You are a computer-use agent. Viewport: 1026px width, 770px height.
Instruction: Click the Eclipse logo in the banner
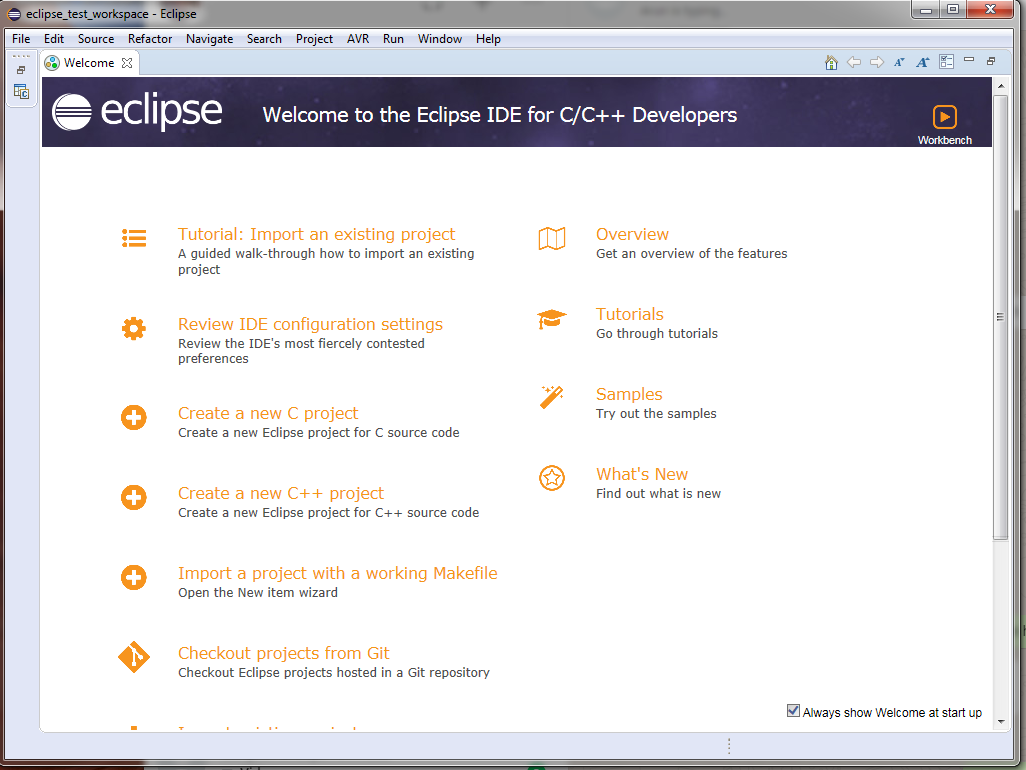137,112
